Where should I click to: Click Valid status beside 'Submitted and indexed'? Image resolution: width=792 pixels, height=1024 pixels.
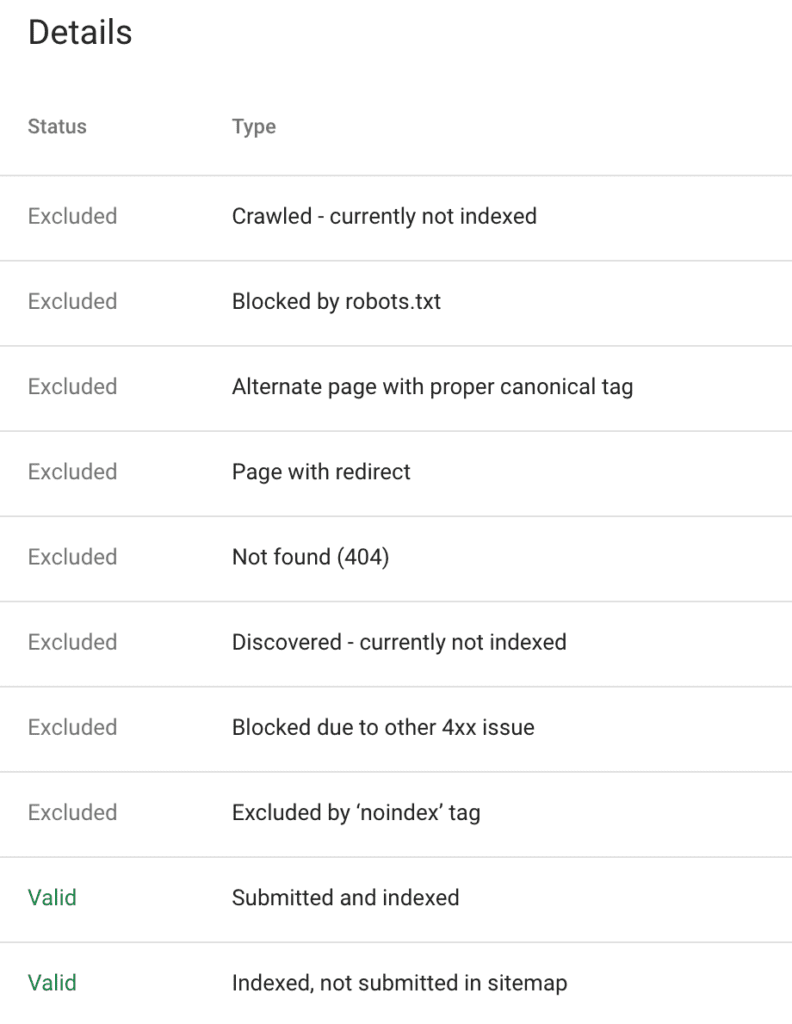pos(52,897)
